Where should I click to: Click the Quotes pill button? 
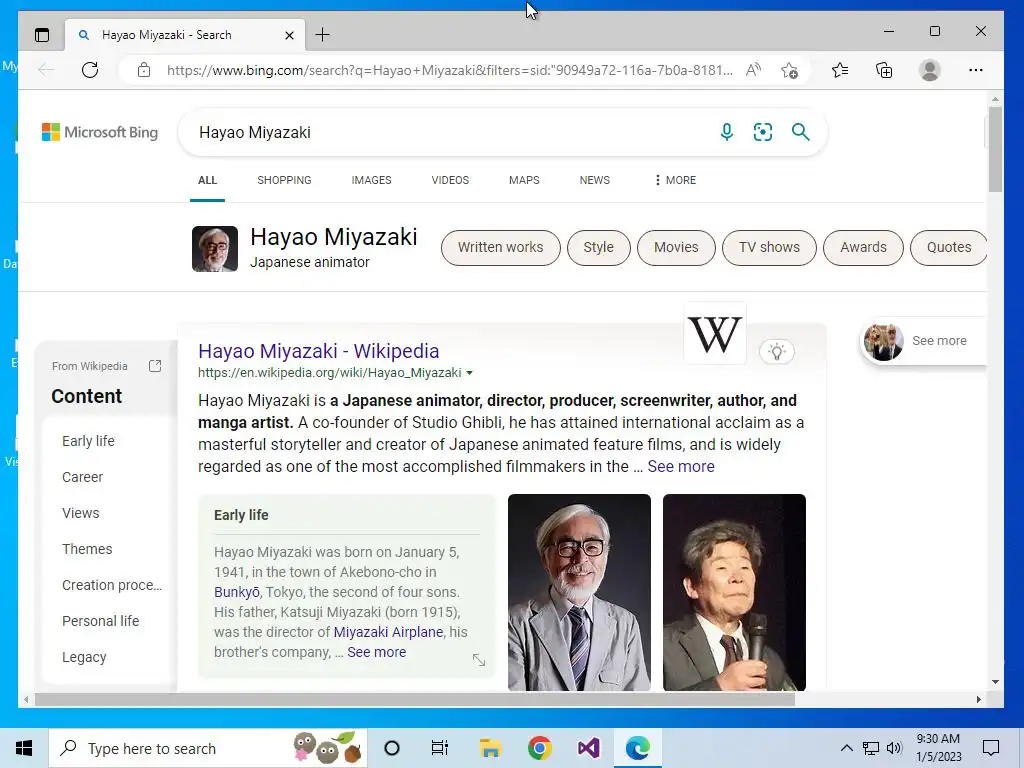[948, 248]
